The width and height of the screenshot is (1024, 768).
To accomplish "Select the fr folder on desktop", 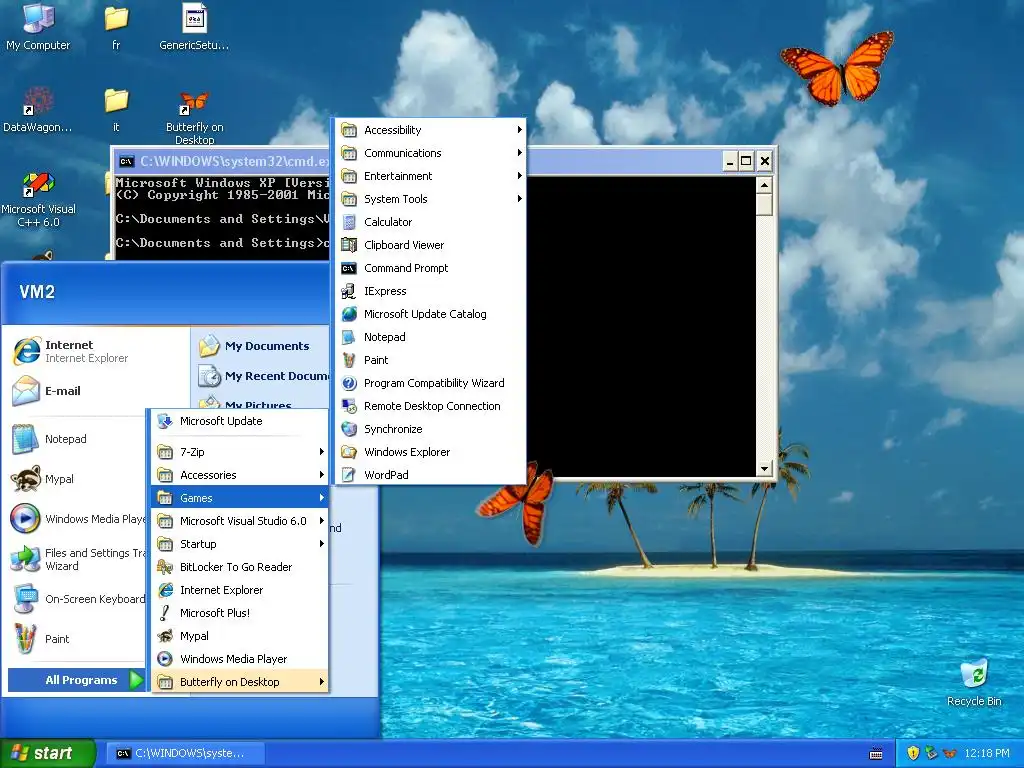I will click(x=116, y=26).
